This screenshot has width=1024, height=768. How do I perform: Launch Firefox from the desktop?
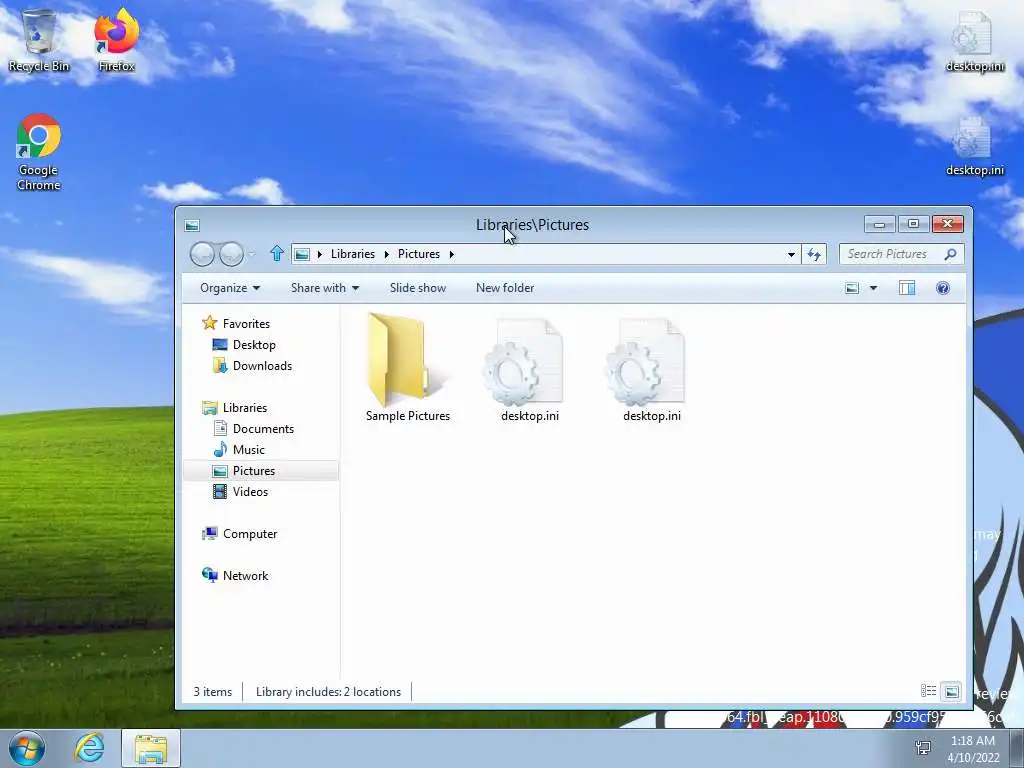click(116, 39)
